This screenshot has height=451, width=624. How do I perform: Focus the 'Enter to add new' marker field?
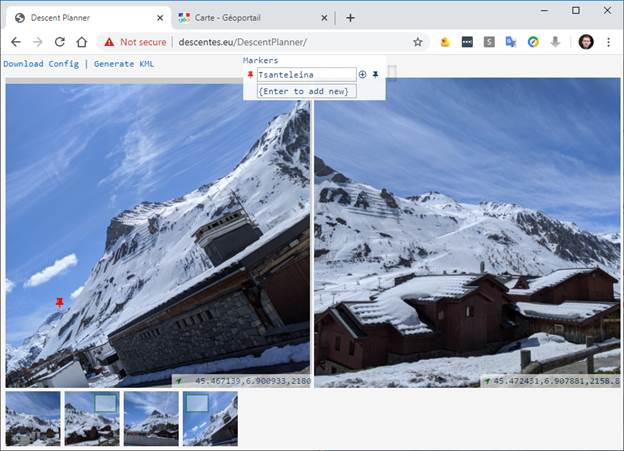click(x=306, y=91)
